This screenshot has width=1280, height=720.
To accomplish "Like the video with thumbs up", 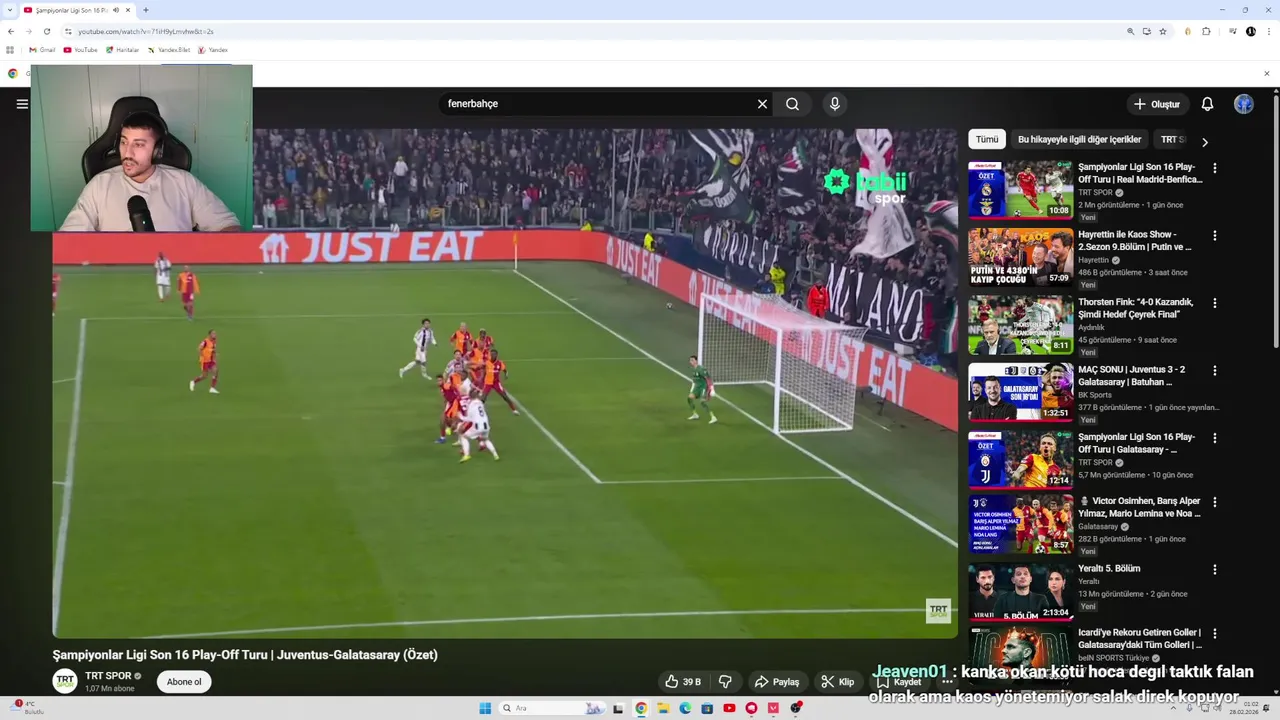I will 683,682.
